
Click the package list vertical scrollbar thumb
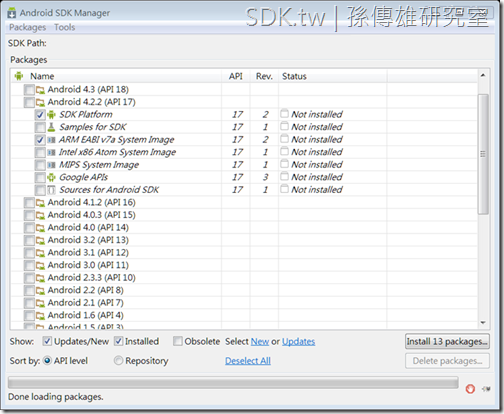tap(483, 154)
